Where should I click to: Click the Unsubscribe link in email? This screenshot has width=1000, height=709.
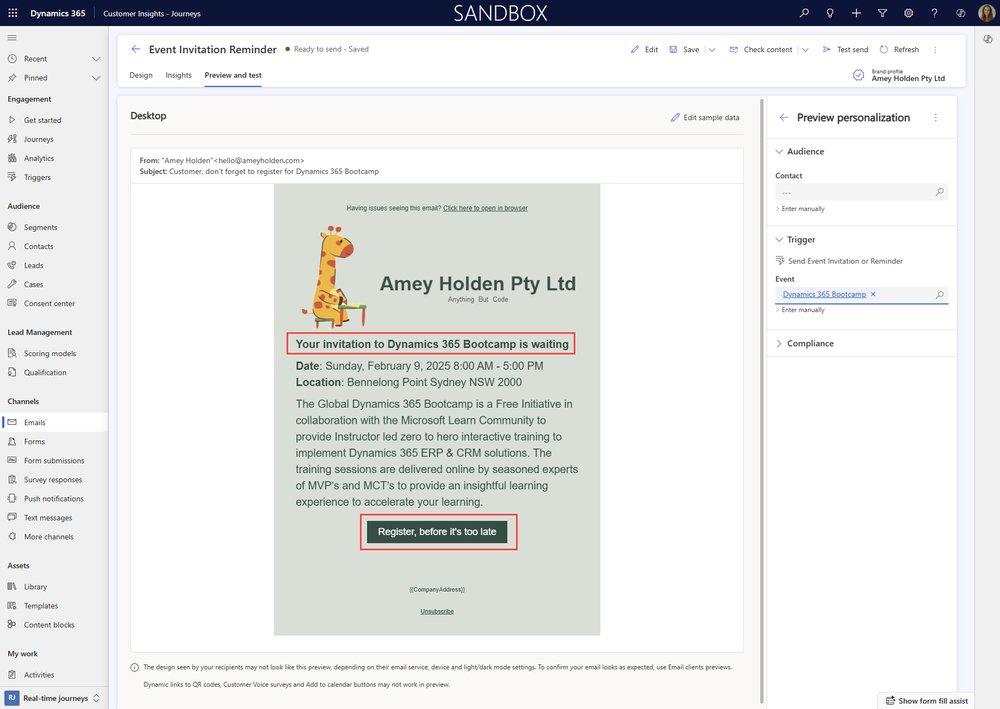437,611
